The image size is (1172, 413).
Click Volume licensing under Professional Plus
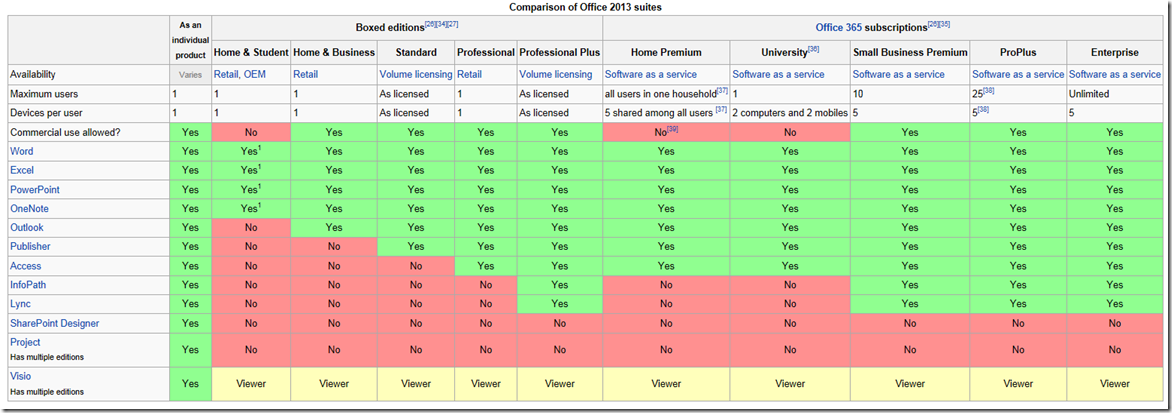(x=555, y=75)
